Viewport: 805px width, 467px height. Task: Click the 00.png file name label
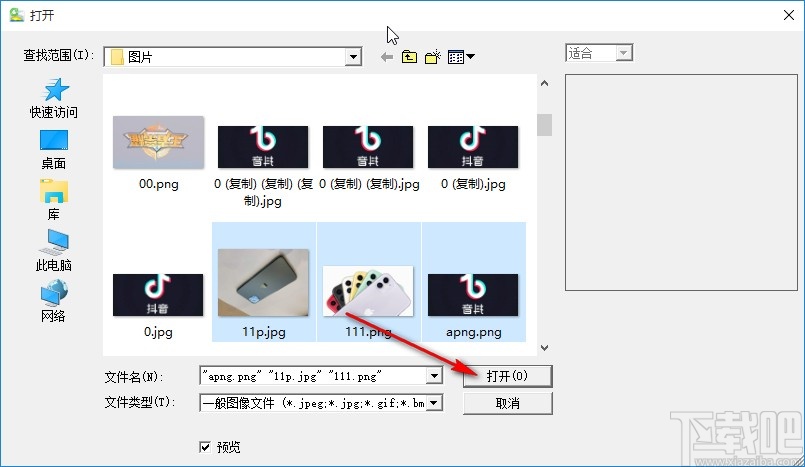pos(159,184)
